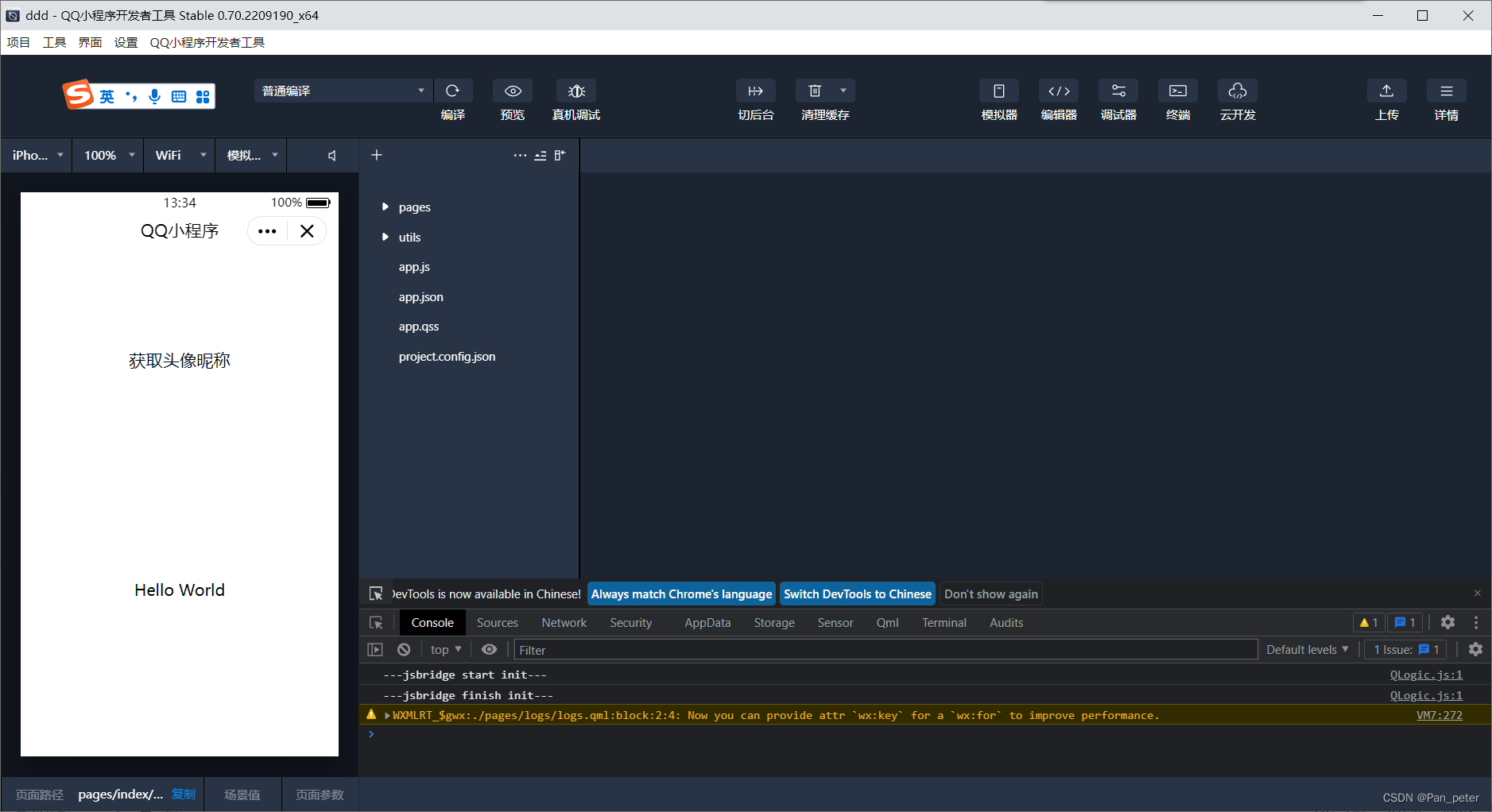
Task: Switch to the Audits tab
Action: (1006, 623)
